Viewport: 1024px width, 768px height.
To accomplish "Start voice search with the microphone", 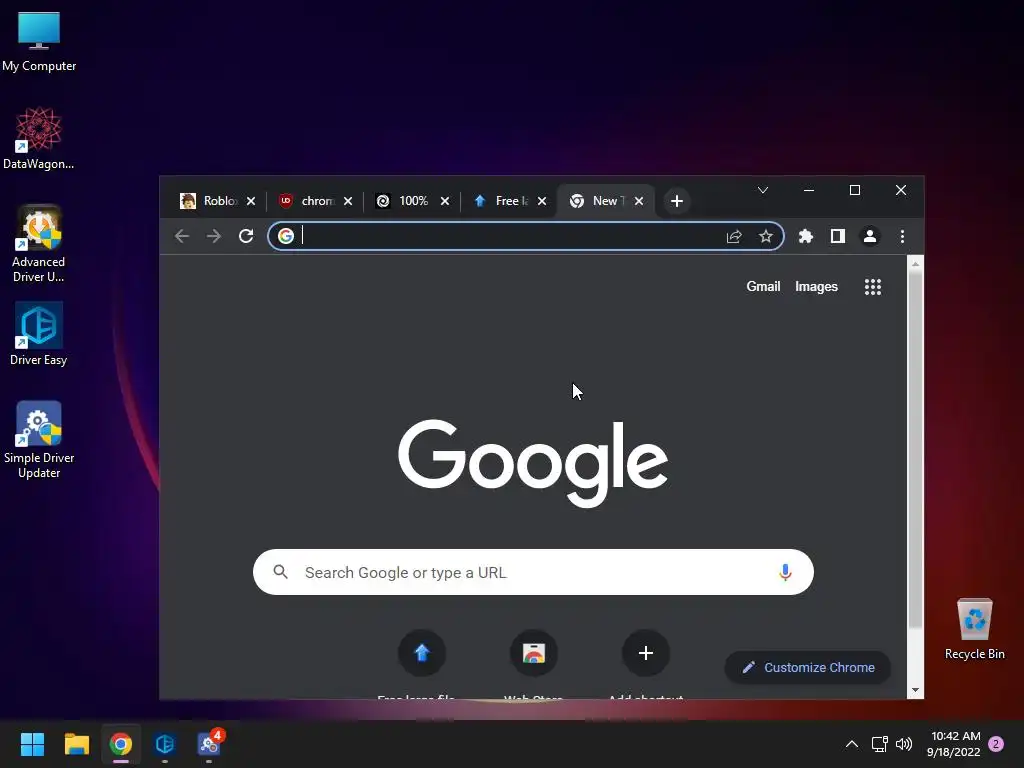I will 785,572.
